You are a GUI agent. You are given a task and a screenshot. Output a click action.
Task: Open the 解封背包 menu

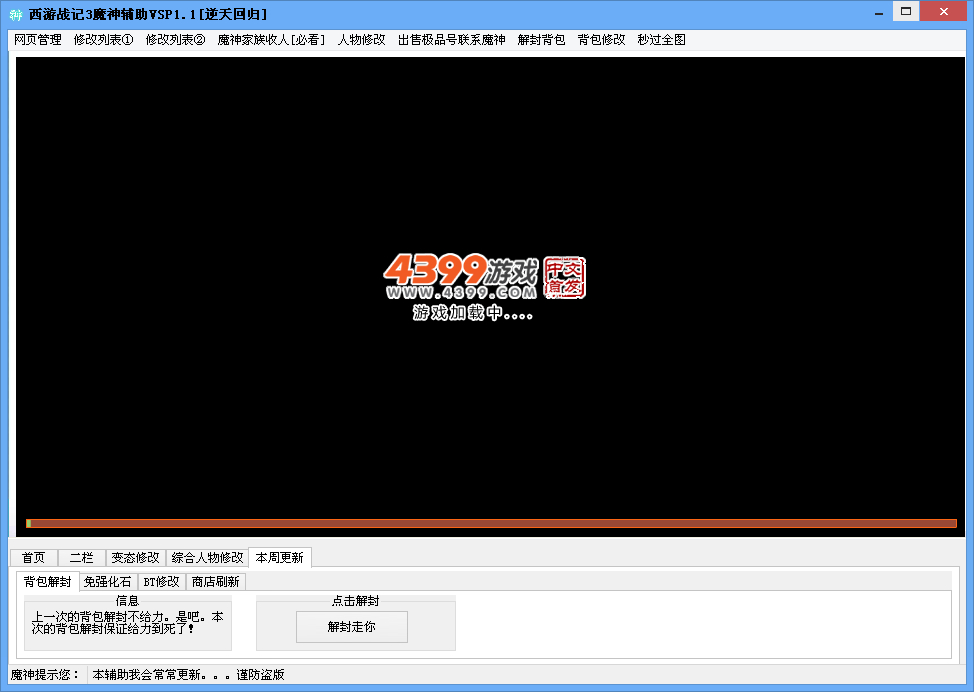[542, 40]
